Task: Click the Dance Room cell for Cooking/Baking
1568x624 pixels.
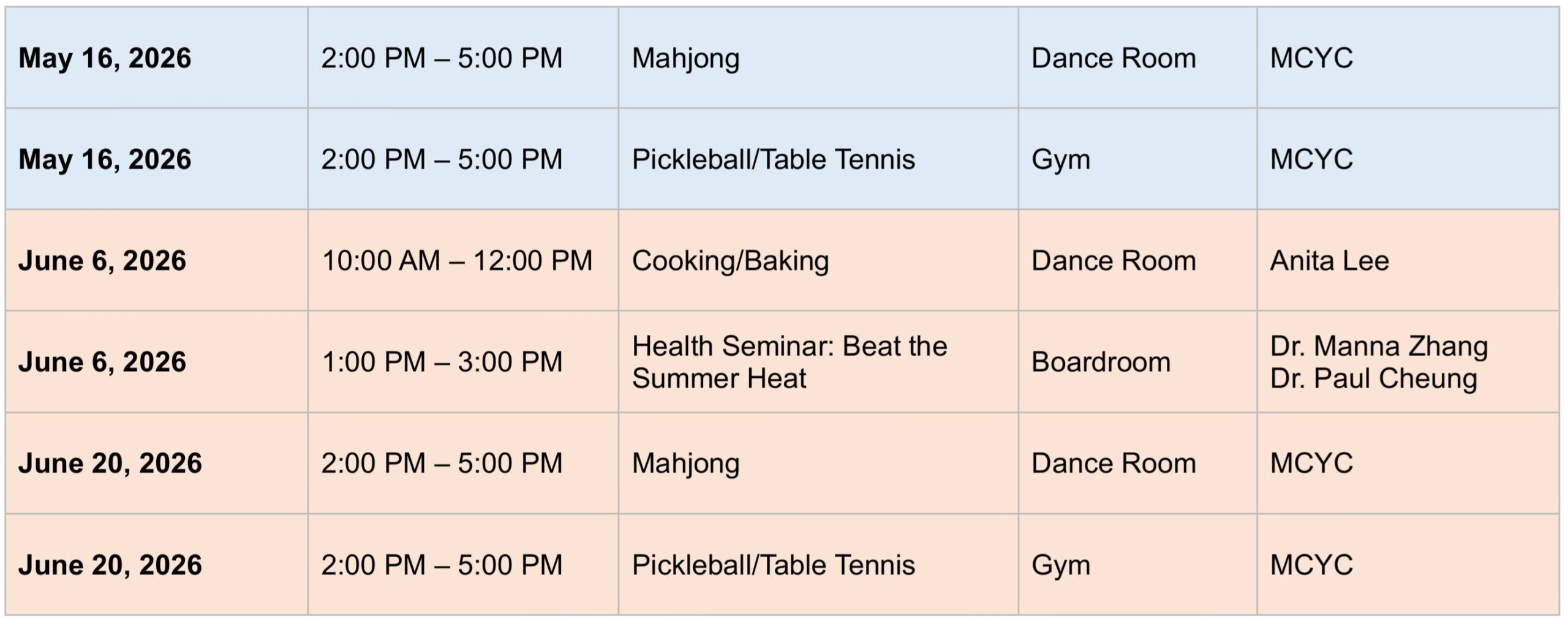Action: coord(1114,261)
